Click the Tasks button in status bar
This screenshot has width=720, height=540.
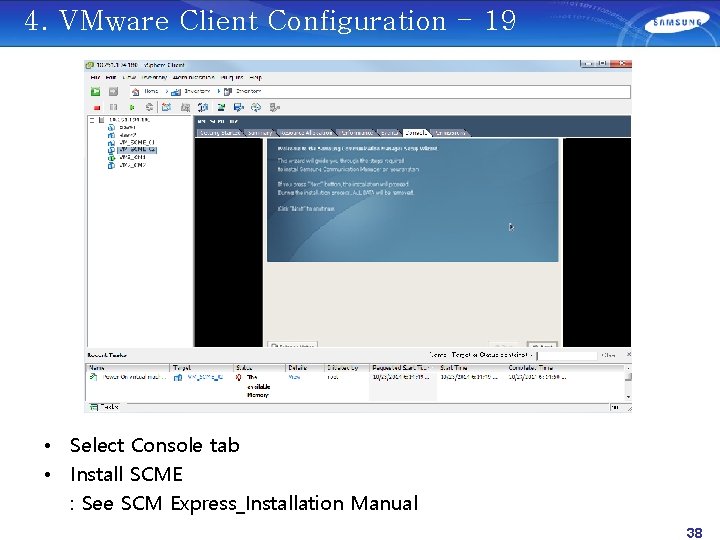coord(105,407)
